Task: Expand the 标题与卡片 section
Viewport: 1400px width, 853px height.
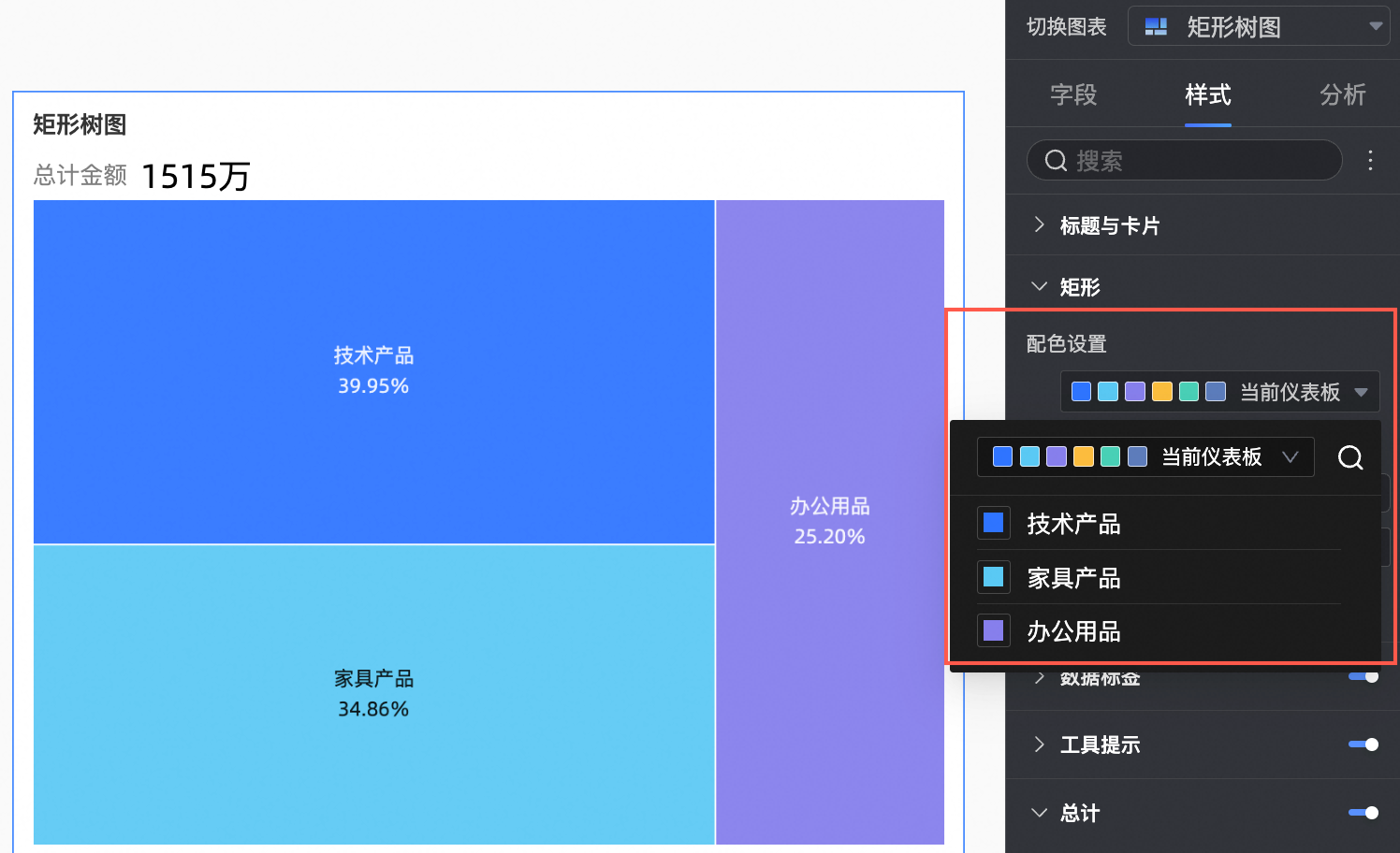Action: click(1109, 225)
